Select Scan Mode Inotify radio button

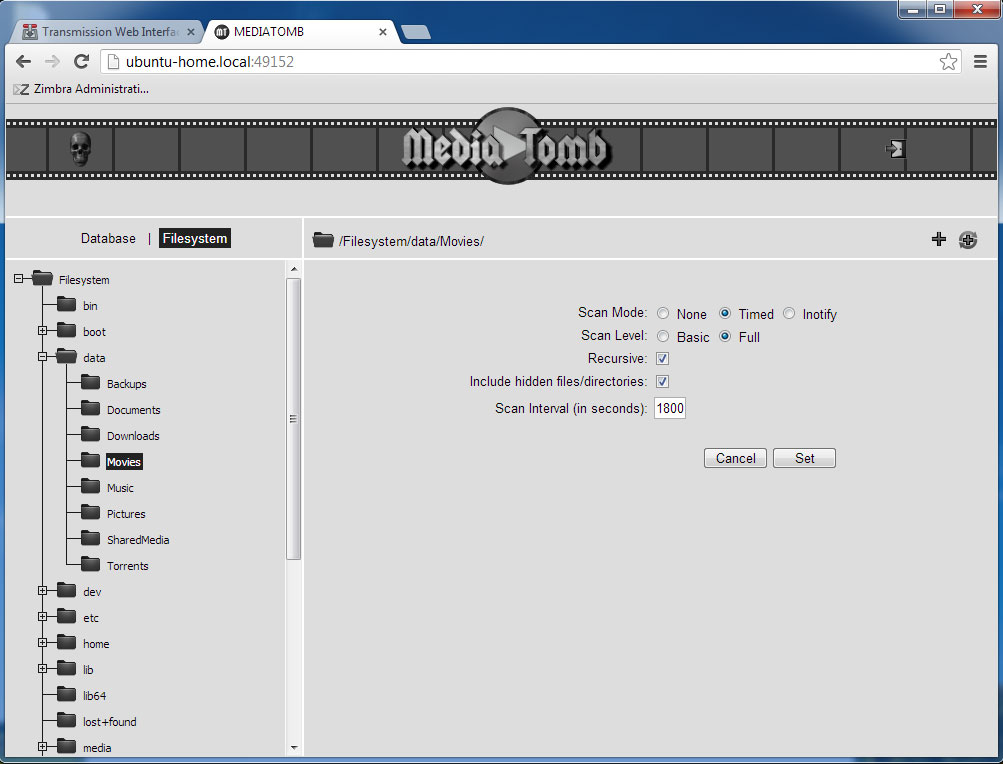789,314
